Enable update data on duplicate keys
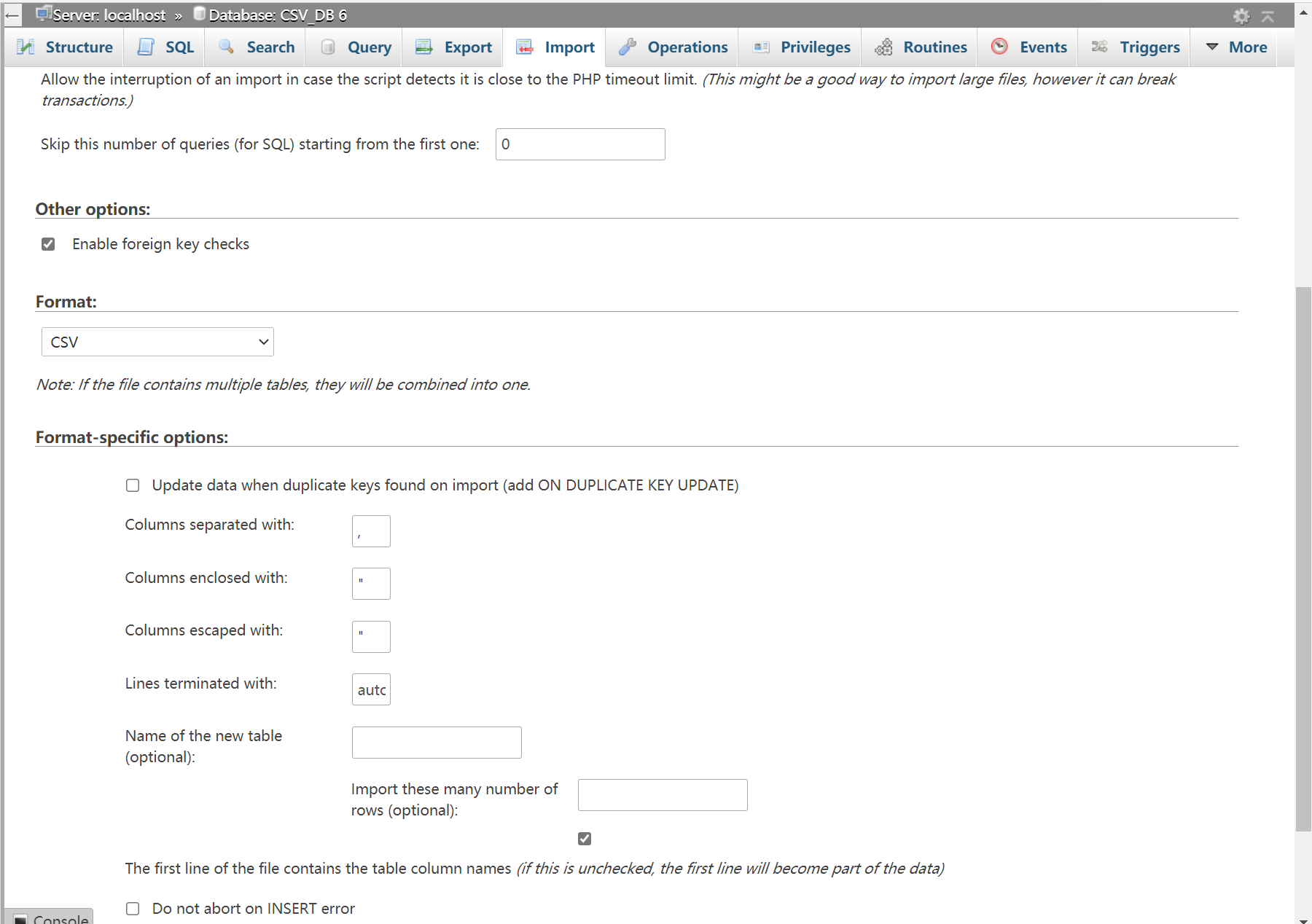Image resolution: width=1312 pixels, height=924 pixels. [x=133, y=485]
